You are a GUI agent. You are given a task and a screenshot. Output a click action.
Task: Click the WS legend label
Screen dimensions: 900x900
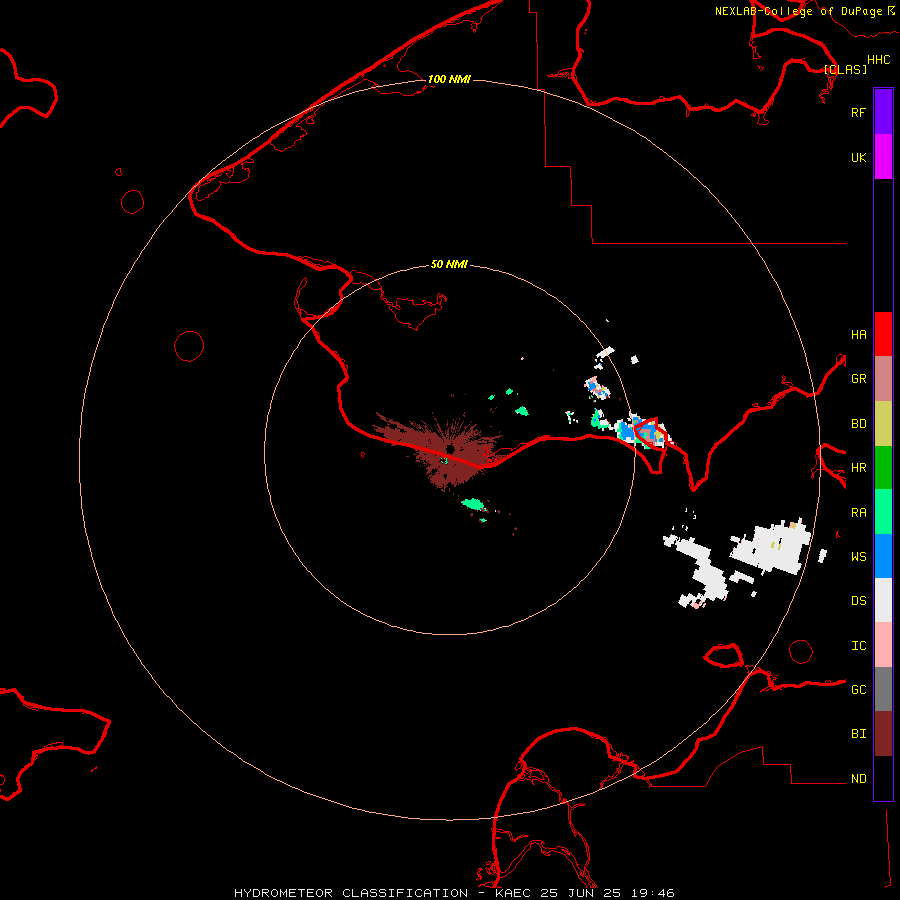point(858,557)
